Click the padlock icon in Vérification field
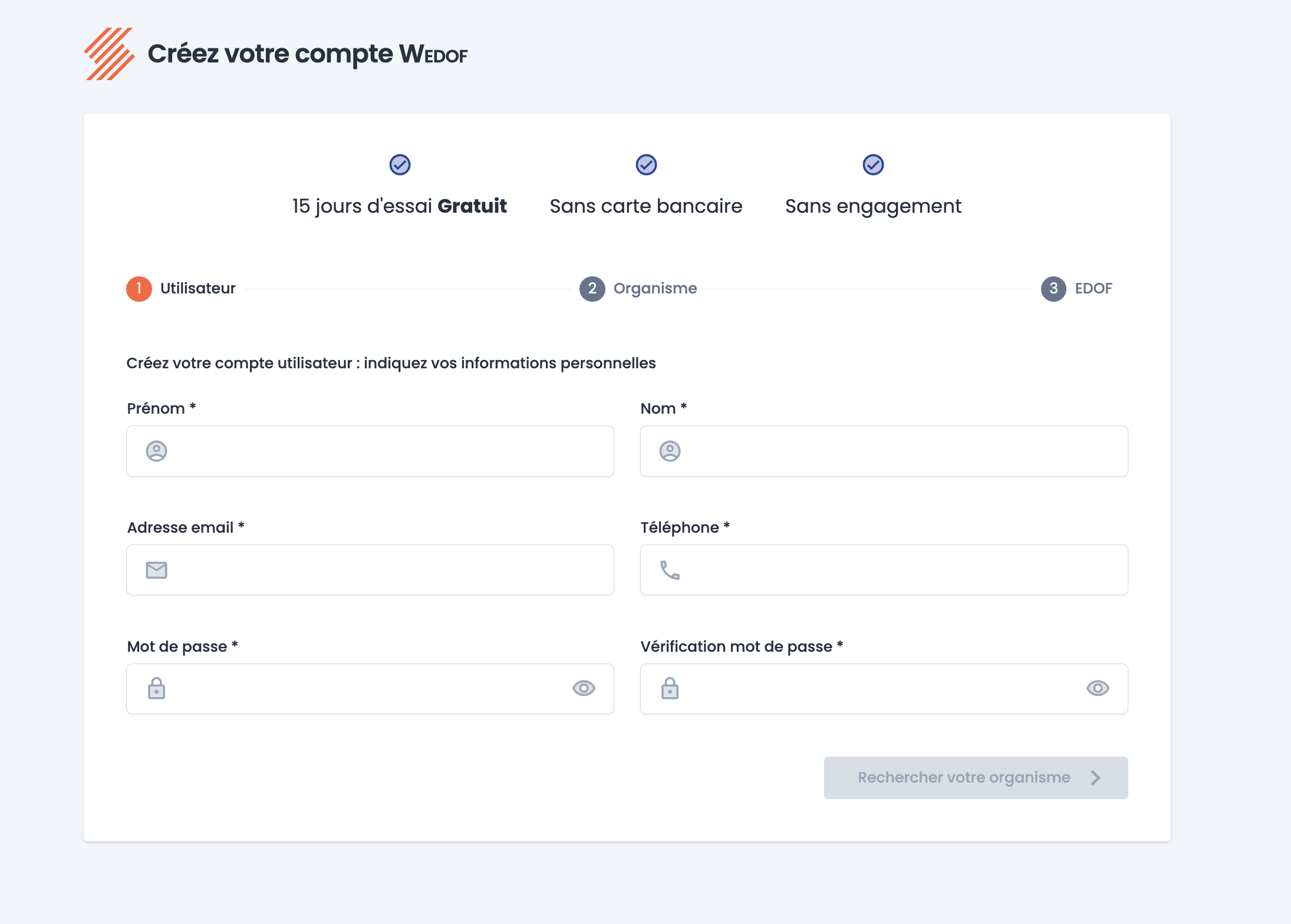 pyautogui.click(x=670, y=688)
